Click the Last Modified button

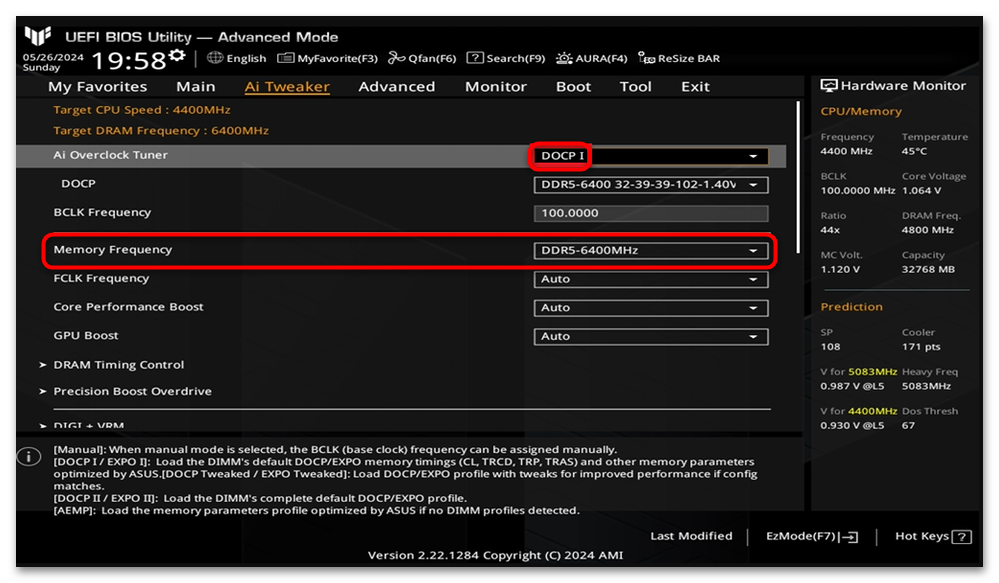tap(691, 537)
